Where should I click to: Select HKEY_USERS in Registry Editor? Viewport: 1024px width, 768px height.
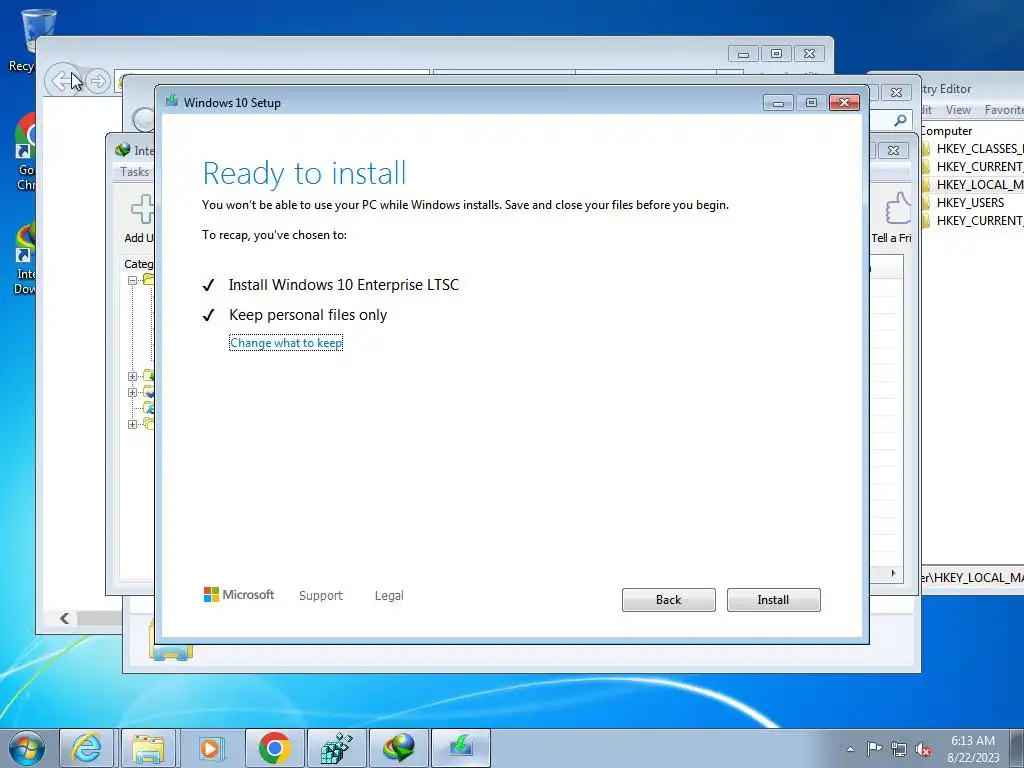[x=970, y=202]
